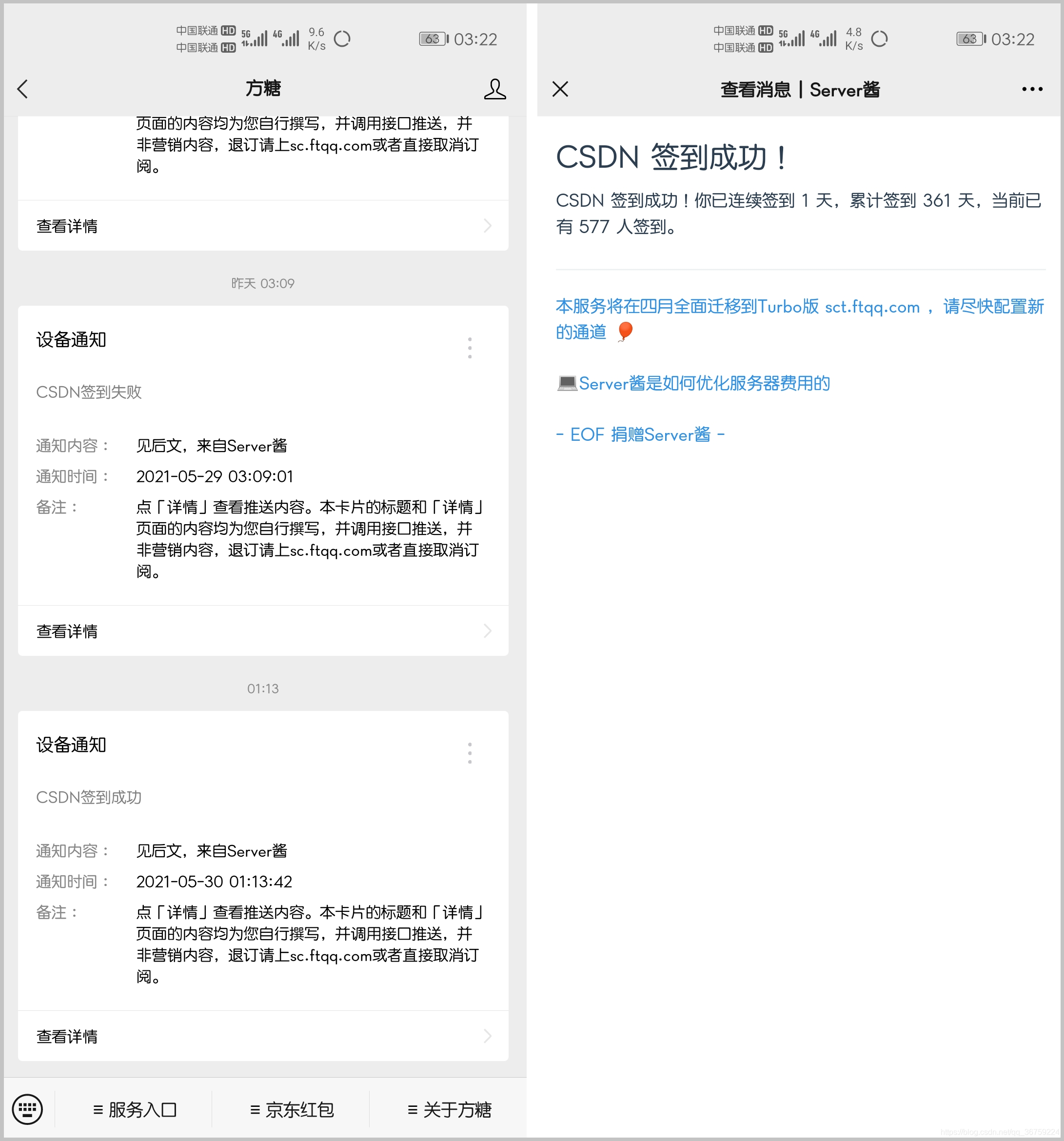Viewport: 1064px width, 1141px height.
Task: Expand 查看详情 under the CSDN签到成功 card
Action: 263,1036
